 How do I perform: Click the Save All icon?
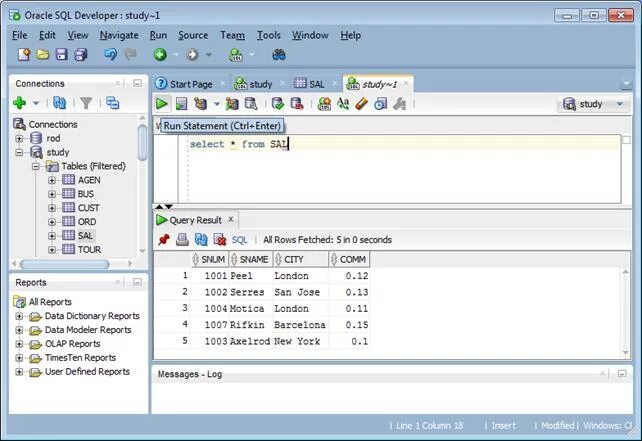point(80,54)
